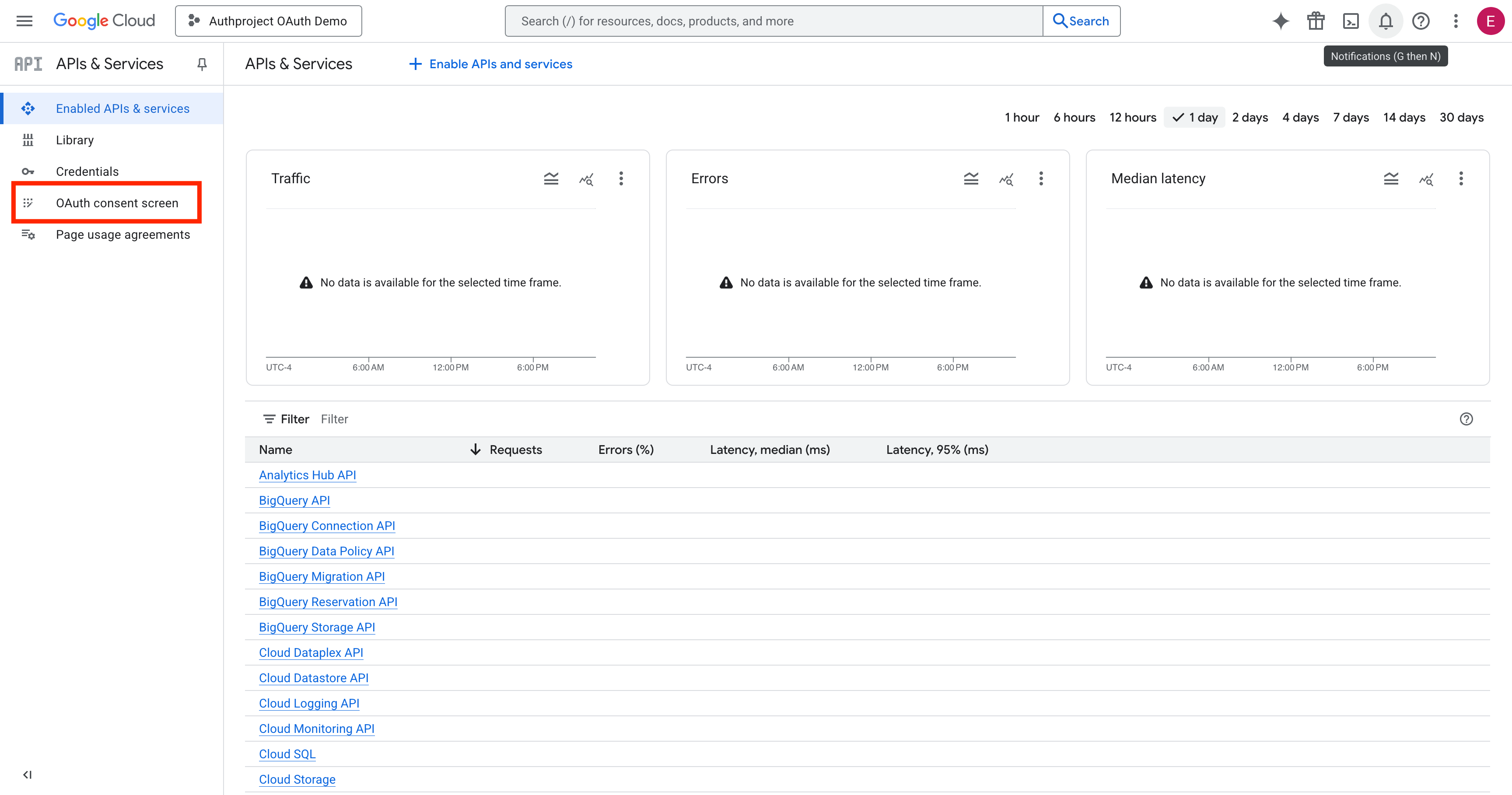
Task: Click the API icon in sidebar header
Action: (28, 64)
